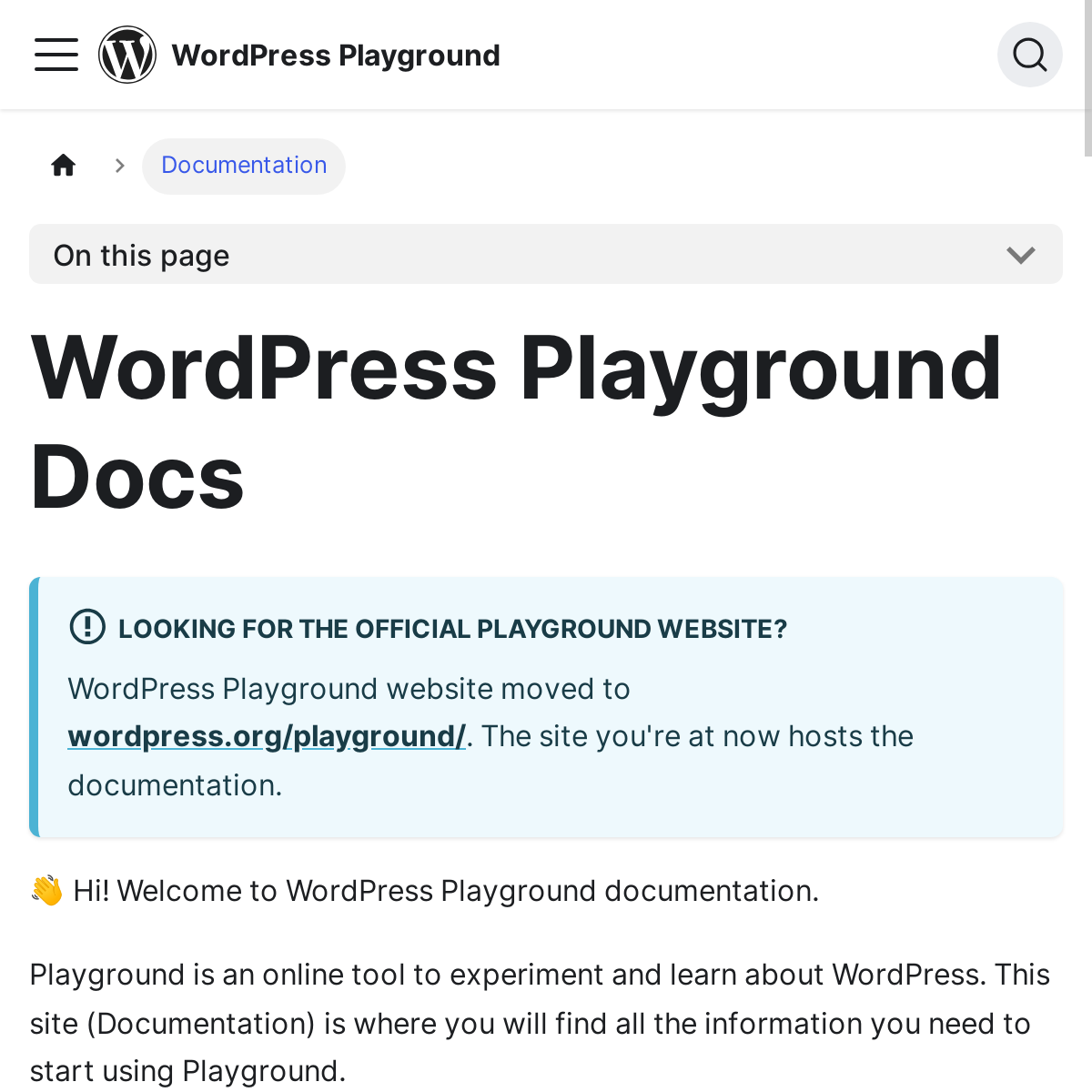The width and height of the screenshot is (1092, 1092).
Task: Click the WordPress Playground Docs heading
Action: (x=516, y=419)
